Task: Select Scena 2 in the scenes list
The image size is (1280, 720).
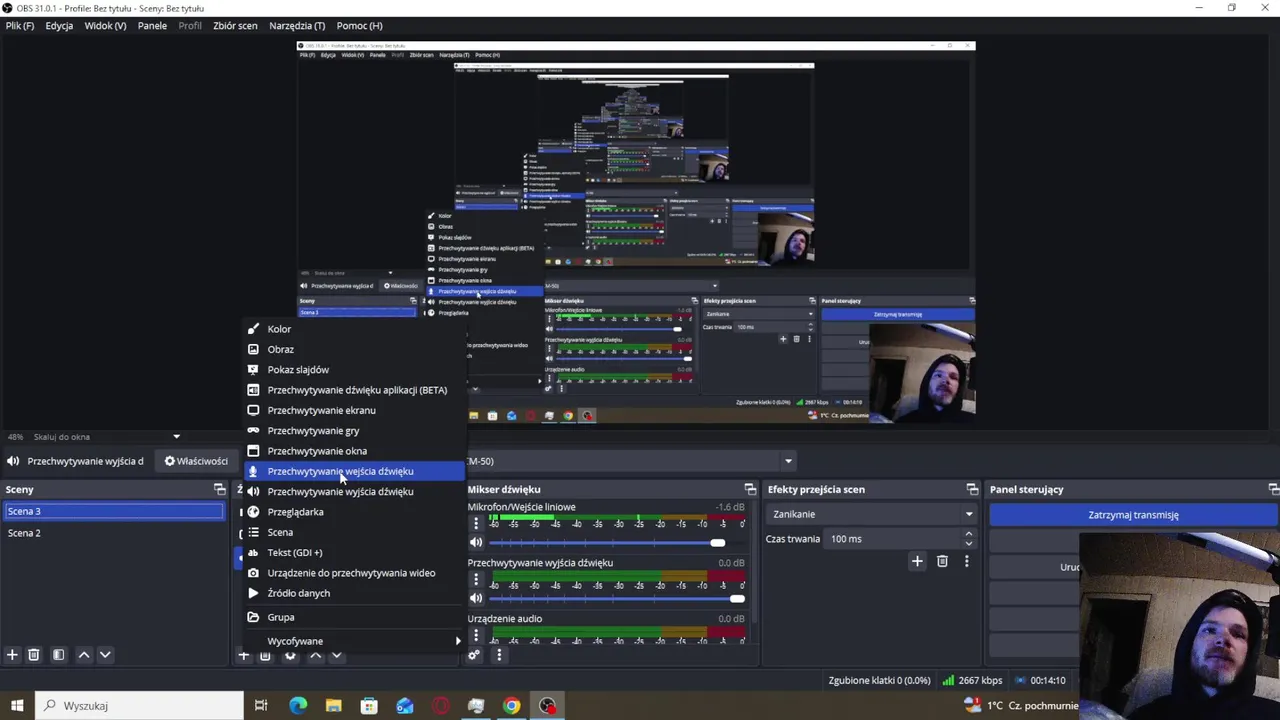Action: [114, 533]
